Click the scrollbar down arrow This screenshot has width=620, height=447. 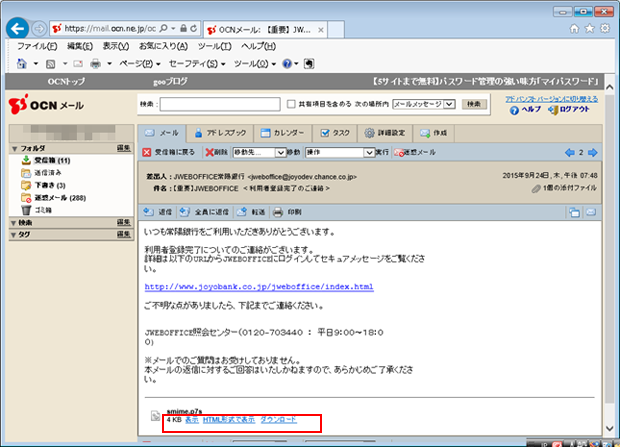(609, 428)
